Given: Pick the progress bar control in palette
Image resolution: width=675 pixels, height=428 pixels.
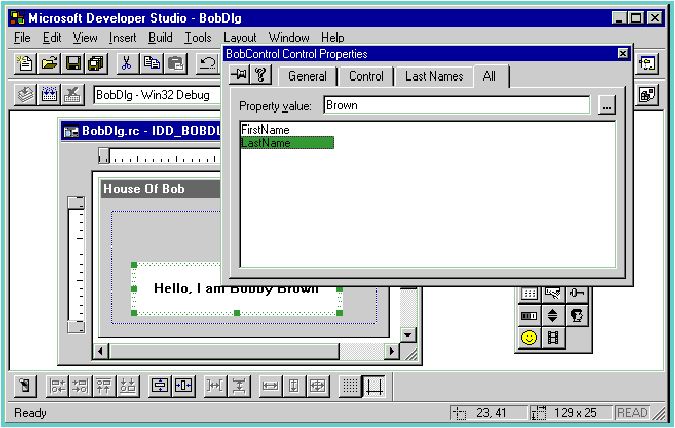Looking at the screenshot, I should click(529, 315).
